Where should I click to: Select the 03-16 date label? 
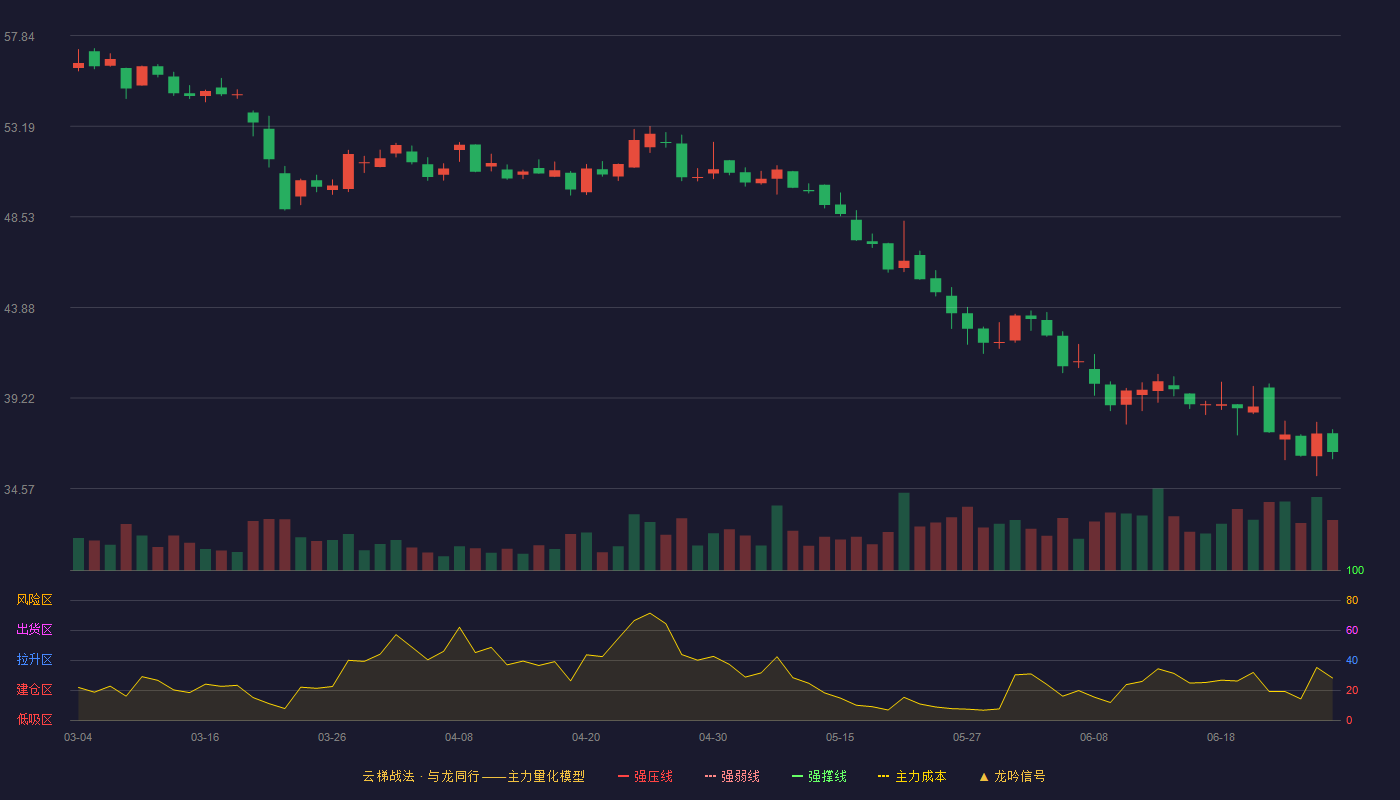(205, 737)
